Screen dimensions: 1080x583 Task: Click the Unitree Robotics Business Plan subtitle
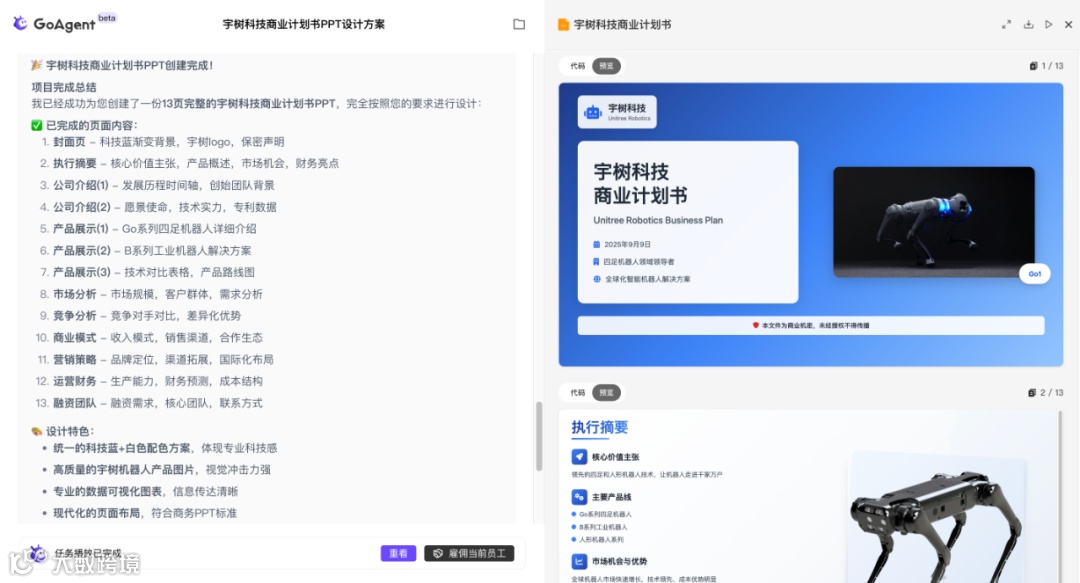(658, 221)
